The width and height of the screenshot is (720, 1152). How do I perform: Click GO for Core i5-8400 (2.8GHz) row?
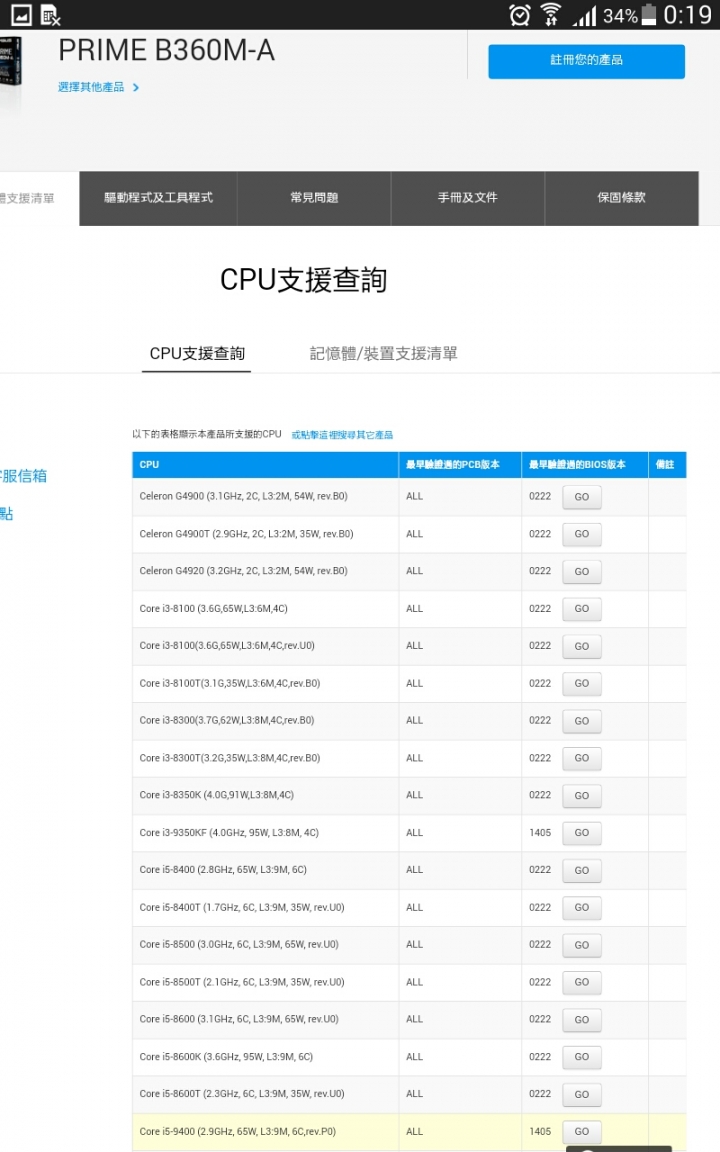pyautogui.click(x=582, y=871)
